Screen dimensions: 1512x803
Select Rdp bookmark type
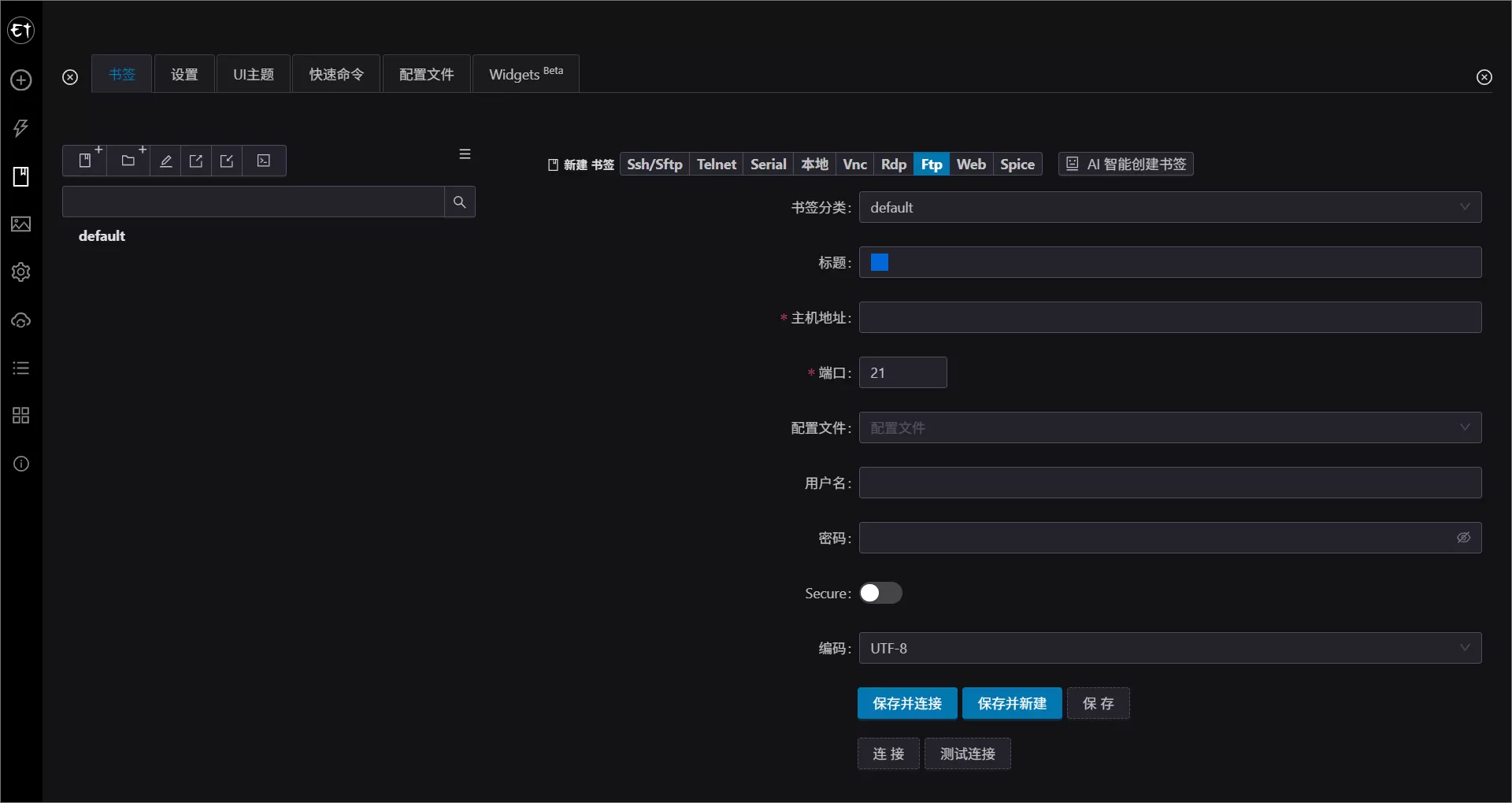pyautogui.click(x=894, y=164)
